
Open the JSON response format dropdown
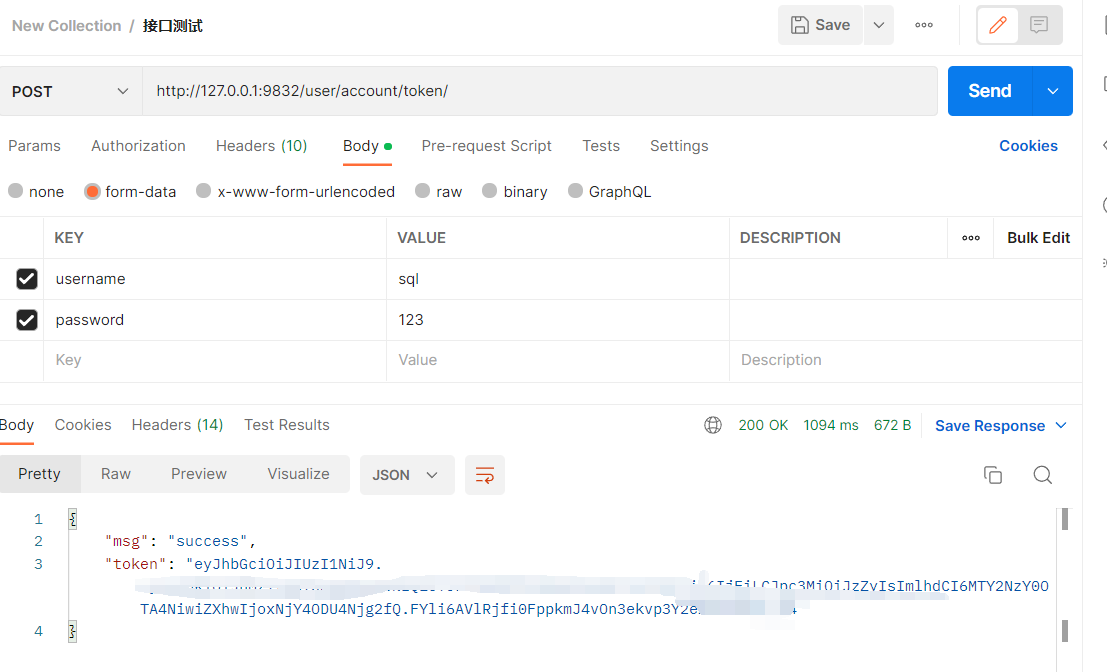407,475
